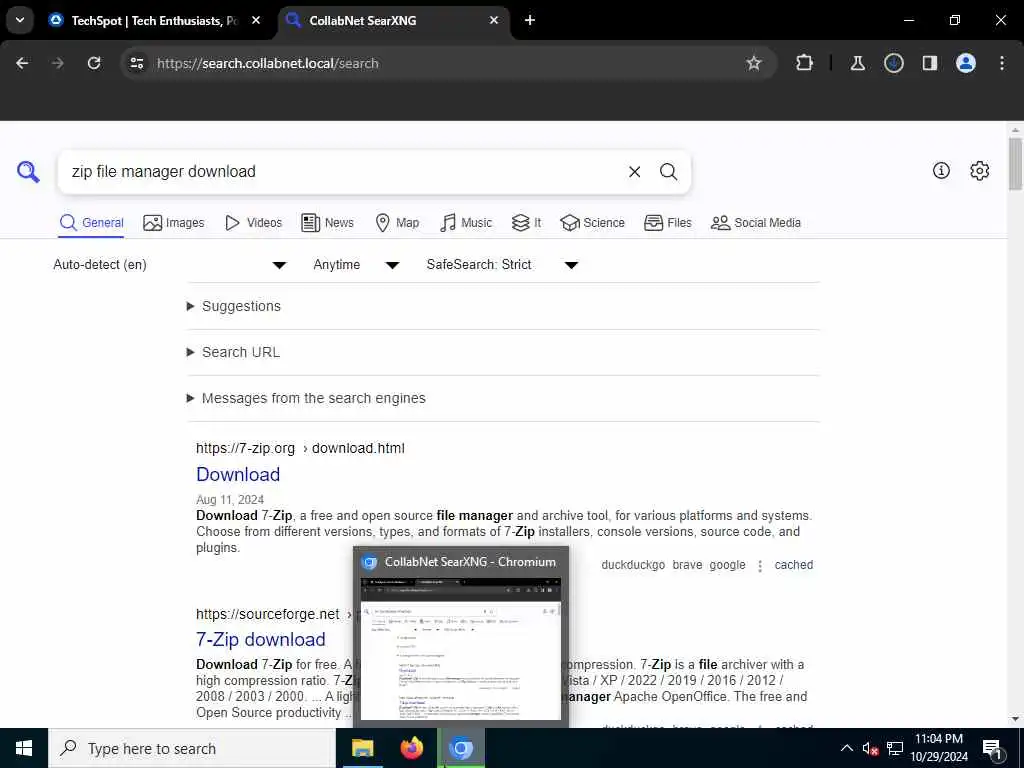Open the Windows Start menu
1024x768 pixels.
point(24,748)
